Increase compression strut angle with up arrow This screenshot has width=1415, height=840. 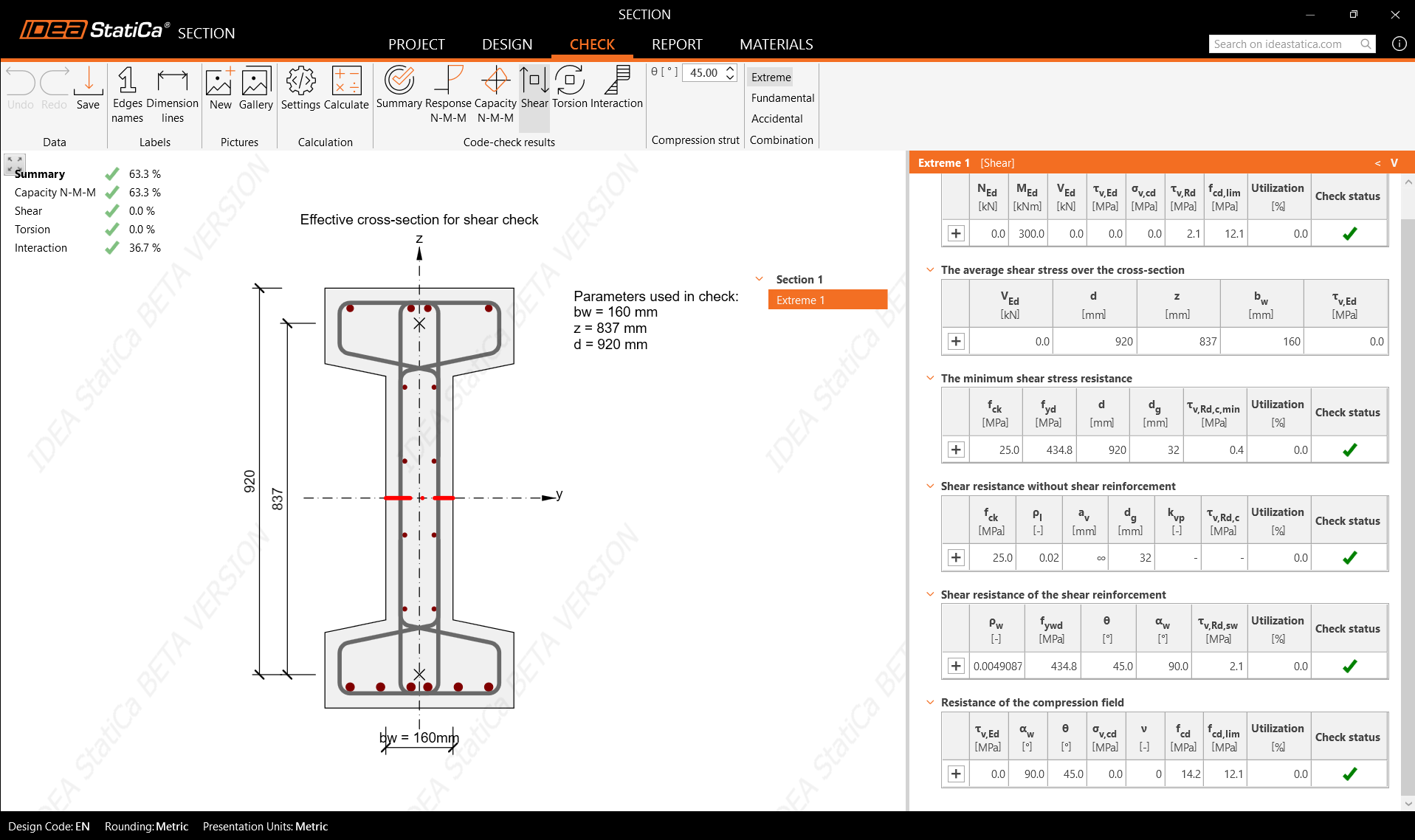pyautogui.click(x=730, y=68)
